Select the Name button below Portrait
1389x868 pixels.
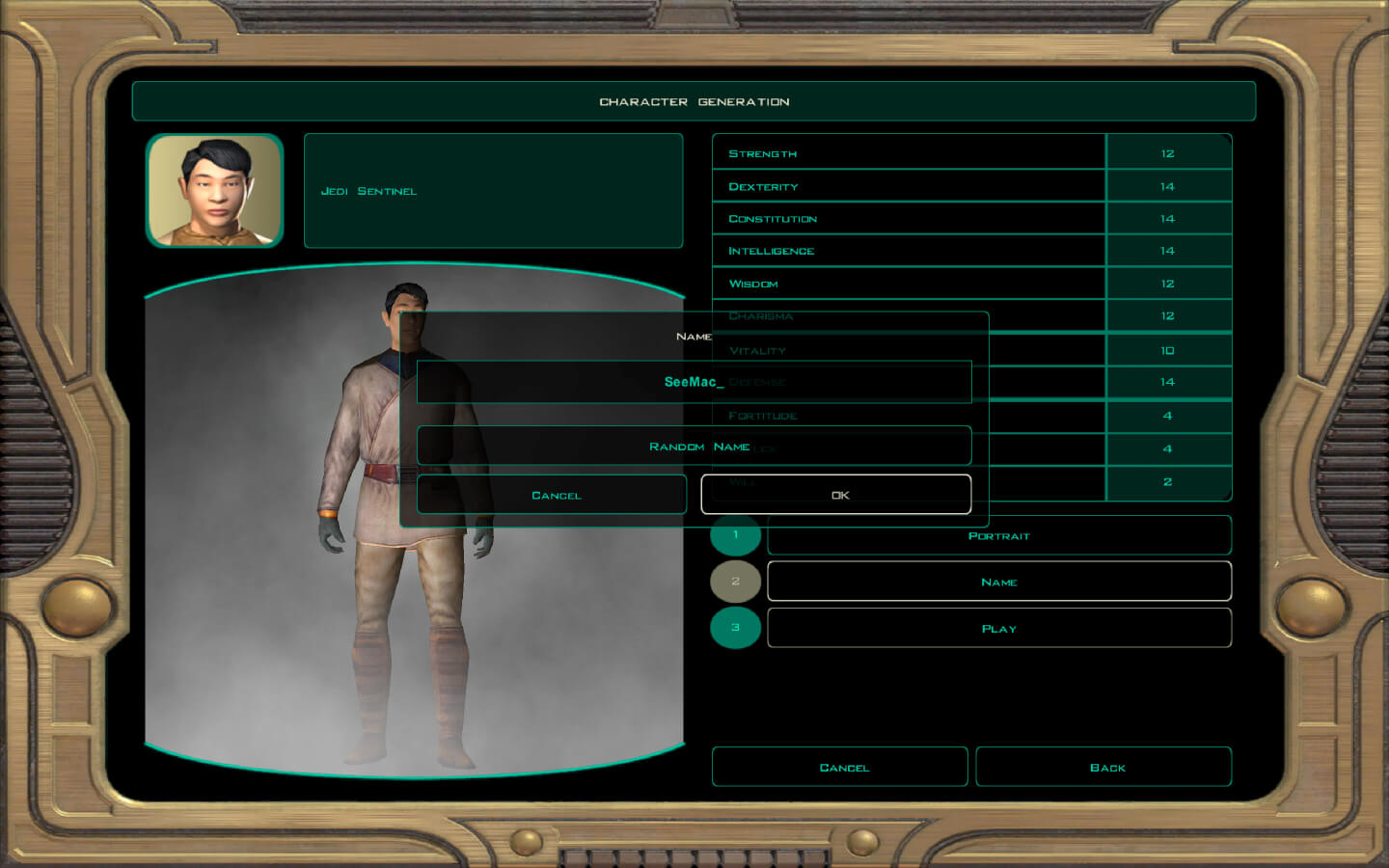coord(998,582)
